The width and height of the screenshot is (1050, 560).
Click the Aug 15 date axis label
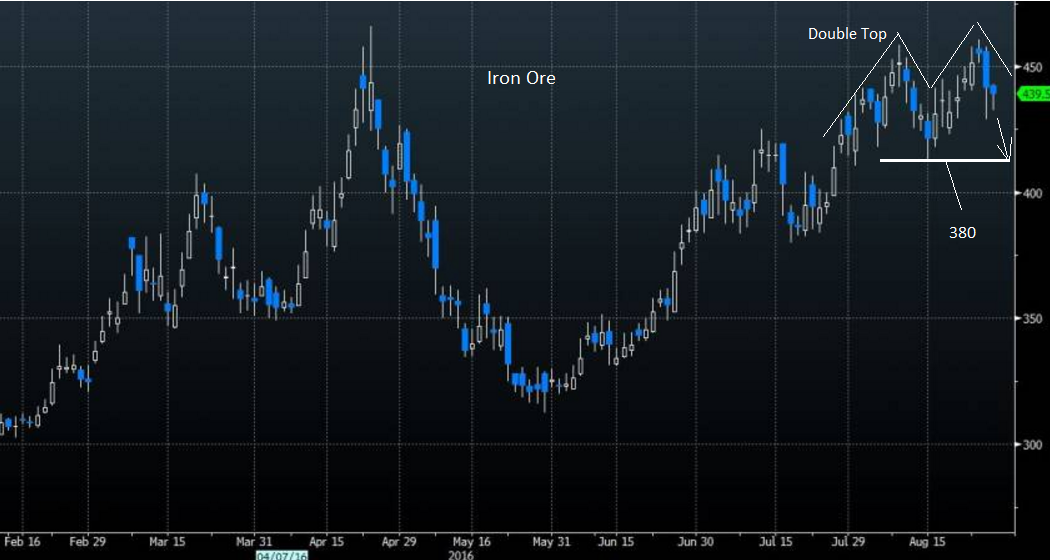click(x=927, y=541)
